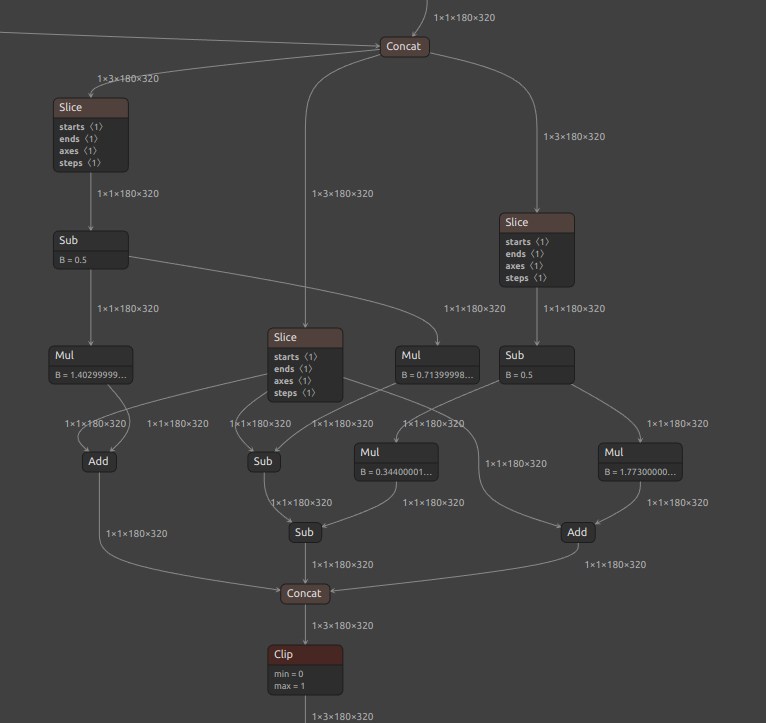Image resolution: width=766 pixels, height=723 pixels.
Task: Open the rightmost Slice node header
Action: point(537,223)
